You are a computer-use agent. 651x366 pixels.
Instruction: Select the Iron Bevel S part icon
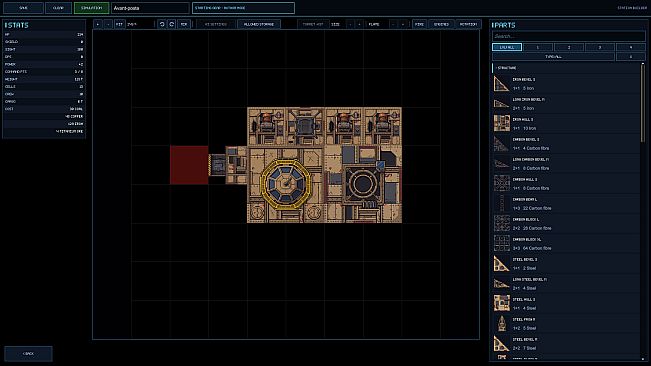pos(502,83)
